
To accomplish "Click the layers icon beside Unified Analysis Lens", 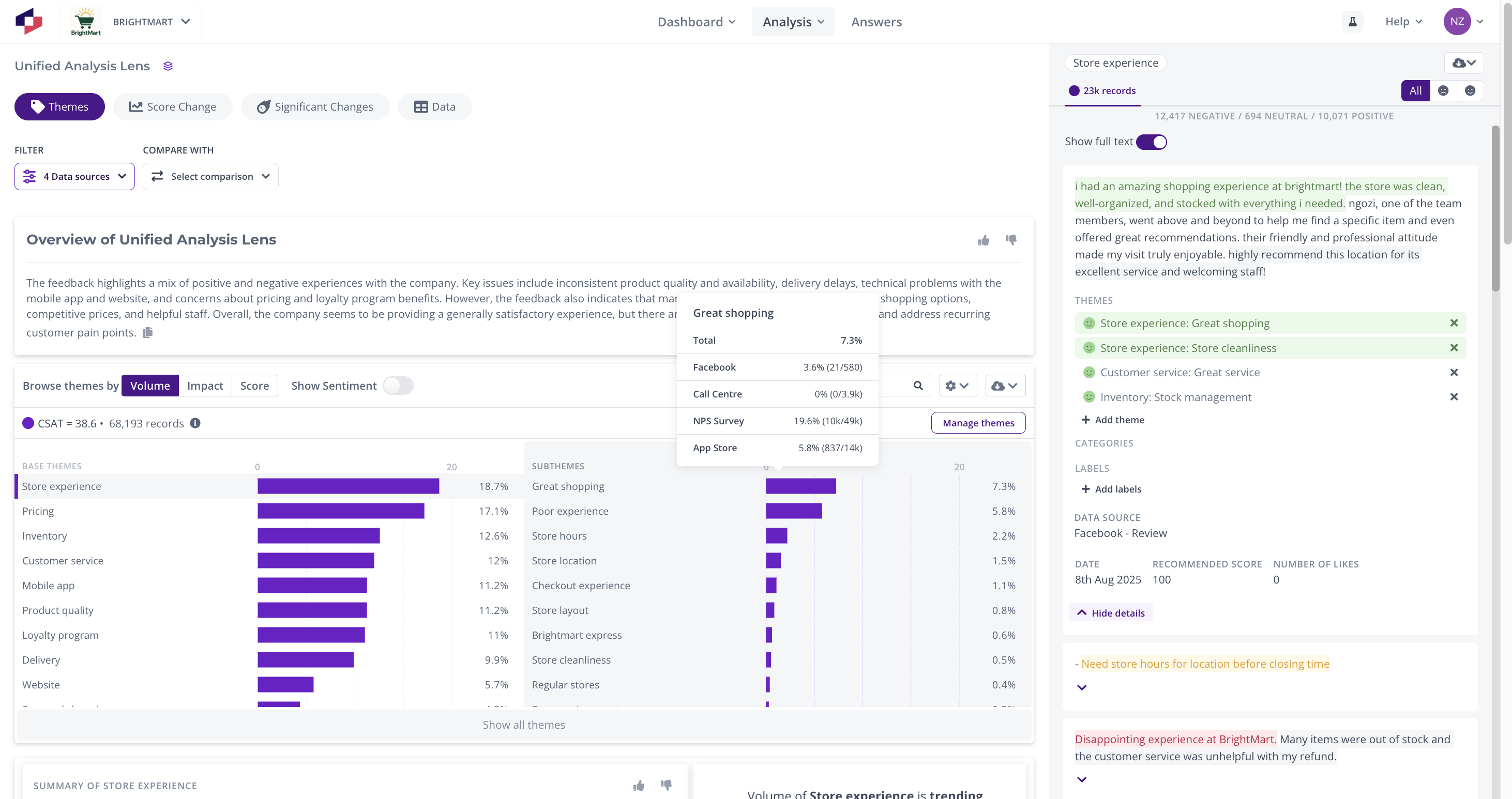I will (168, 66).
